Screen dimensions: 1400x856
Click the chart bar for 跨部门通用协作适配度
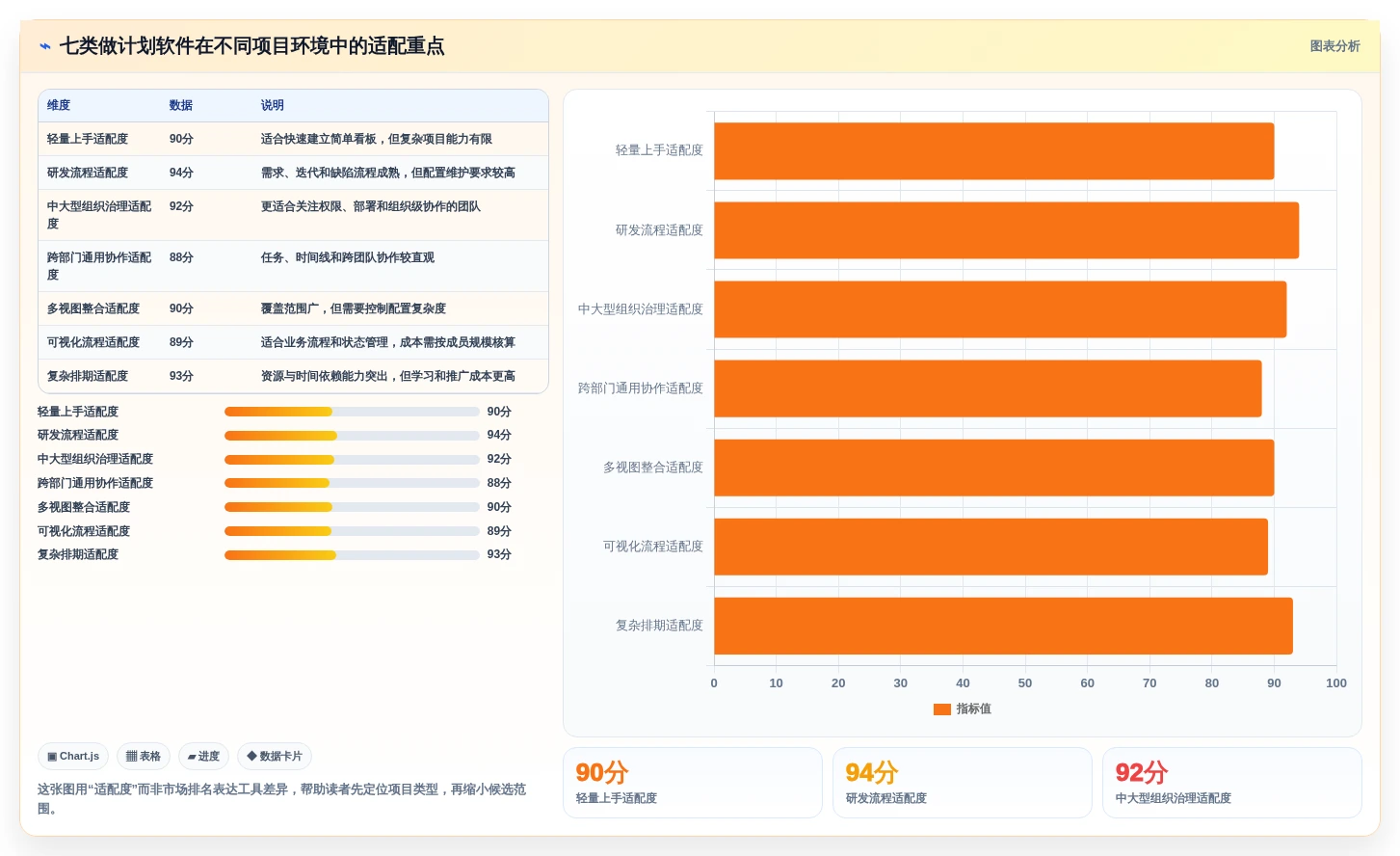[988, 388]
